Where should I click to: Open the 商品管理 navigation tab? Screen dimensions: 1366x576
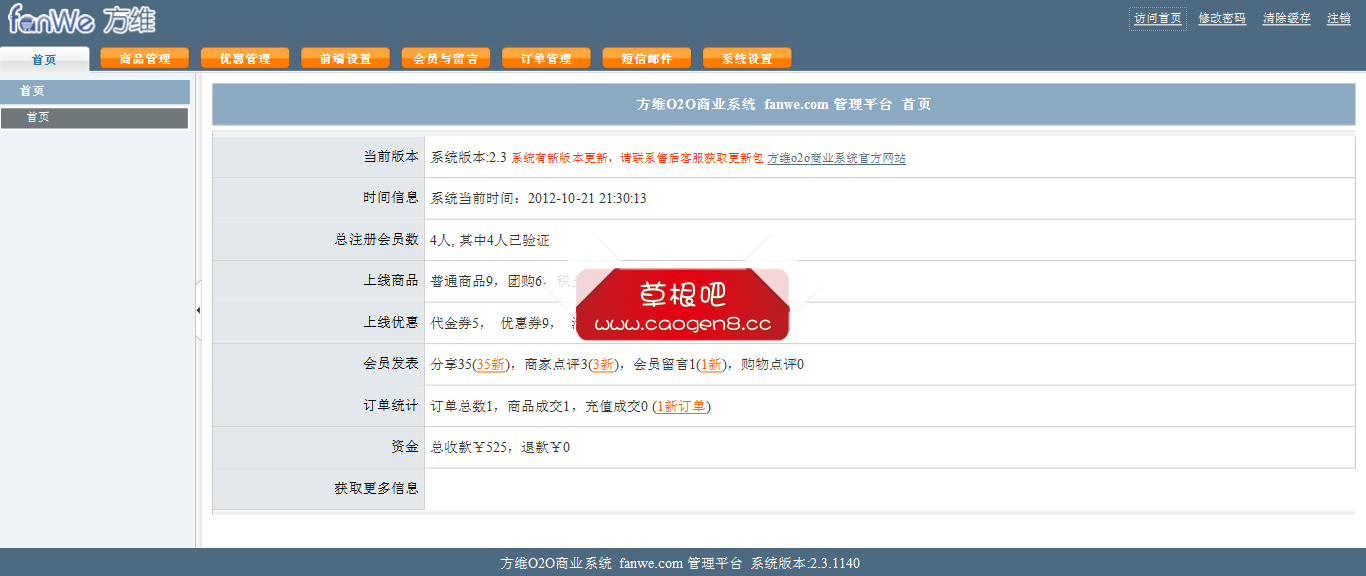click(x=145, y=57)
